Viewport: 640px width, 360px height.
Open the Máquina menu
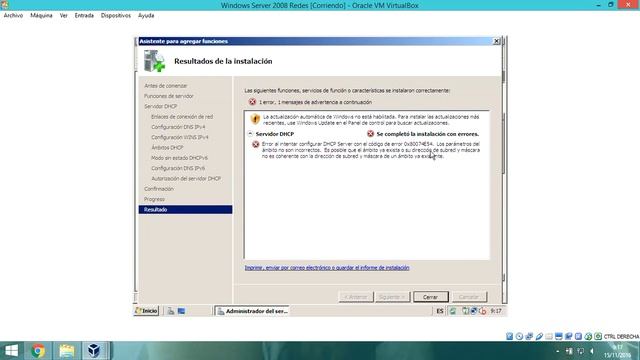tap(41, 16)
